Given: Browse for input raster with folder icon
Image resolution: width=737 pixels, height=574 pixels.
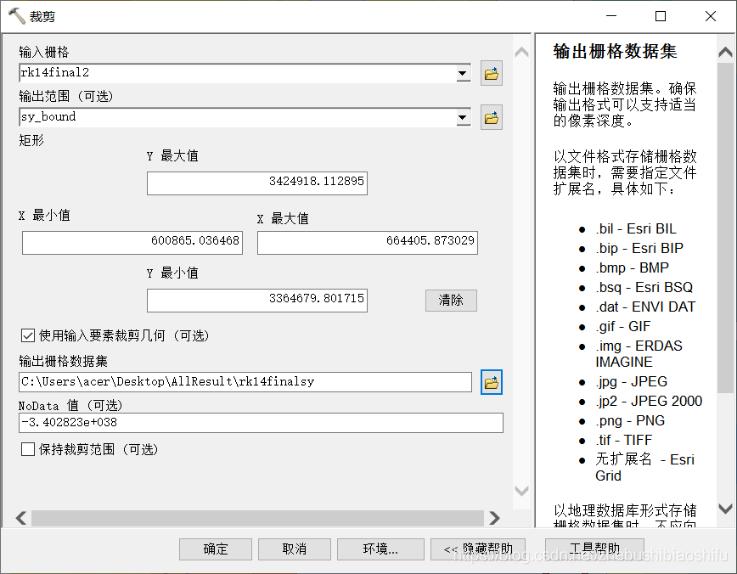Looking at the screenshot, I should click(491, 73).
